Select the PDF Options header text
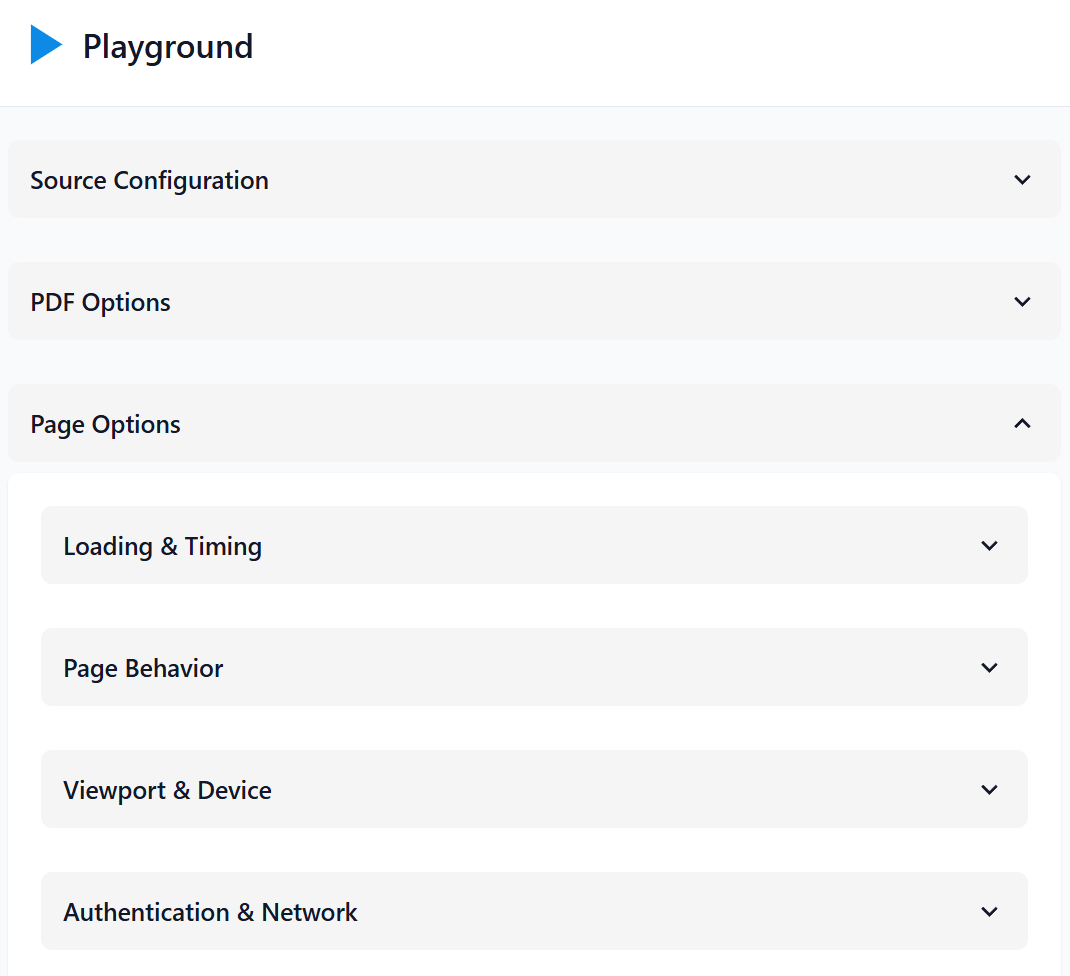The image size is (1070, 976). coord(100,301)
